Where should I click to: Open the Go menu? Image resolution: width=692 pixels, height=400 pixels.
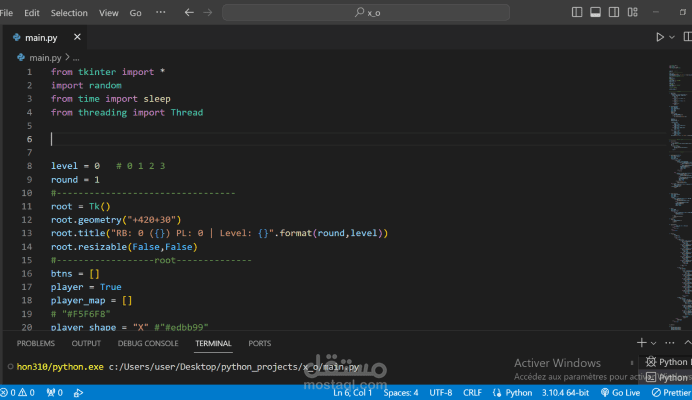[135, 13]
